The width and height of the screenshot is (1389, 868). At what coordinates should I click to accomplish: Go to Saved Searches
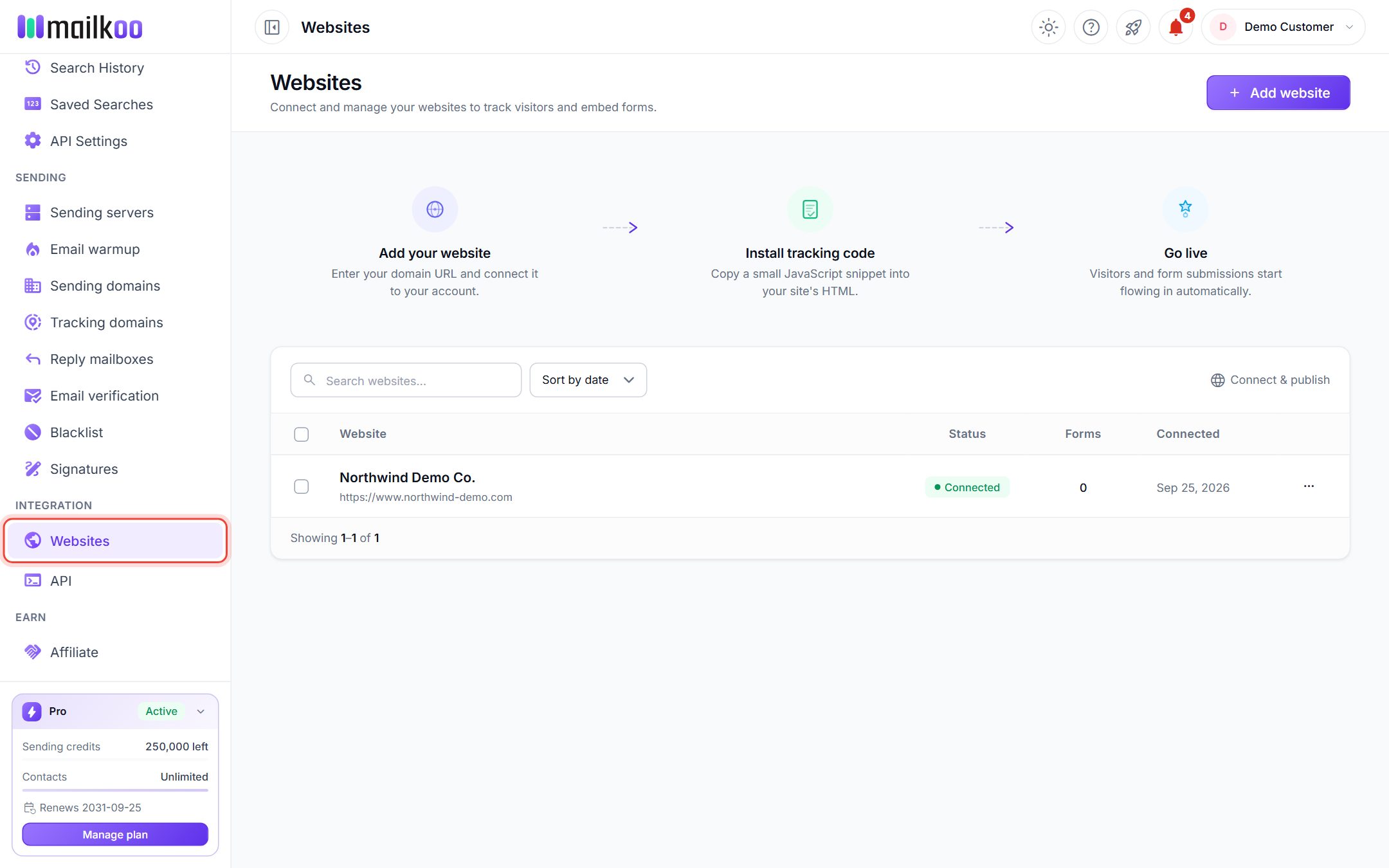pos(116,104)
